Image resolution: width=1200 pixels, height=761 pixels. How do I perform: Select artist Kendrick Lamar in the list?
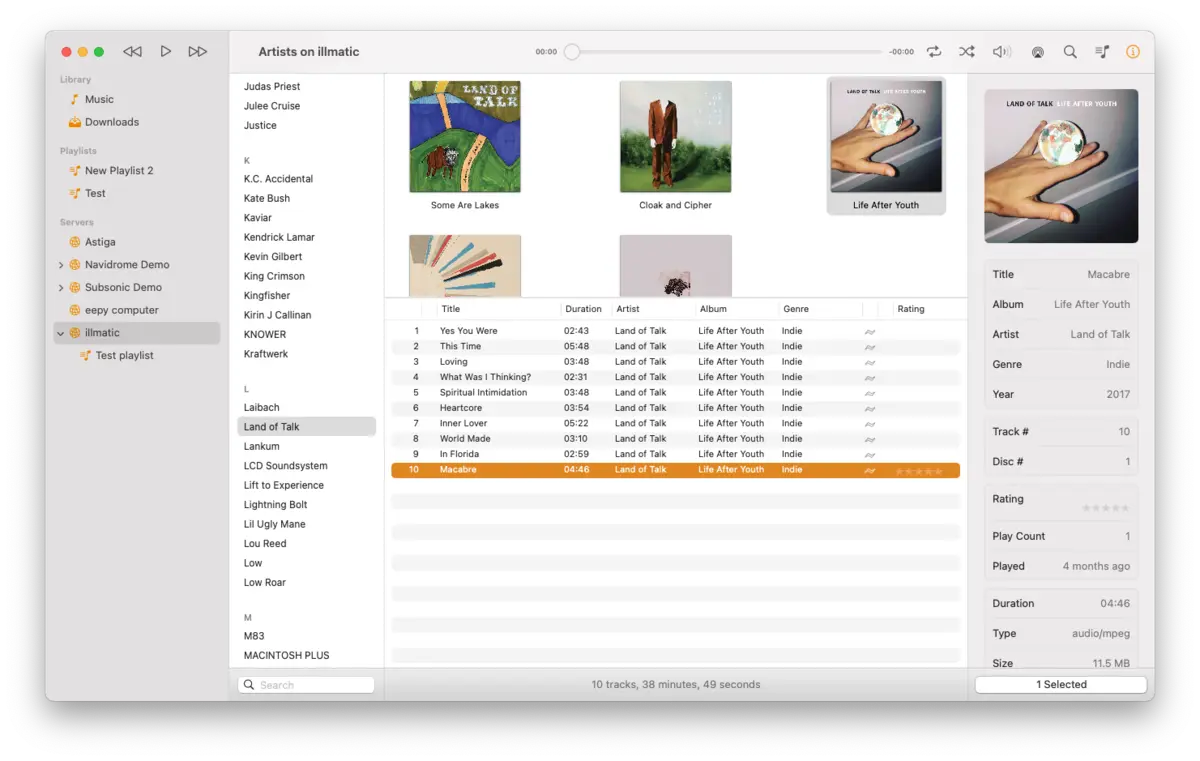click(x=279, y=237)
